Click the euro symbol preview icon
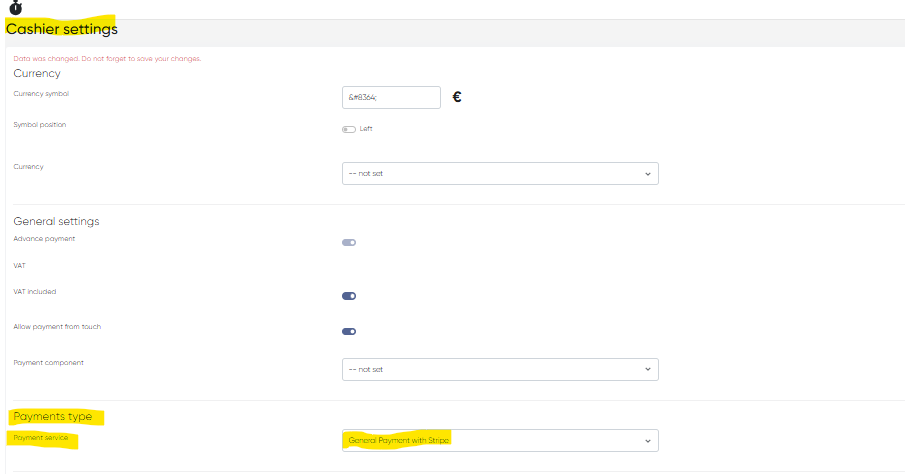The image size is (905, 474). pyautogui.click(x=457, y=98)
